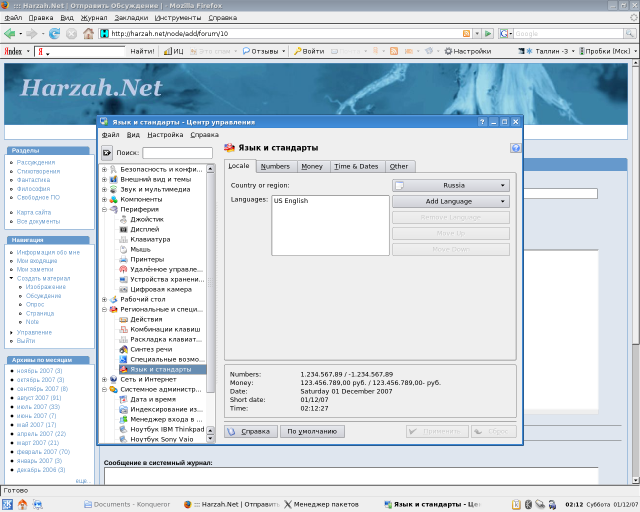Click the home folder icon in the taskbar
The width and height of the screenshot is (640, 512).
pos(22,504)
